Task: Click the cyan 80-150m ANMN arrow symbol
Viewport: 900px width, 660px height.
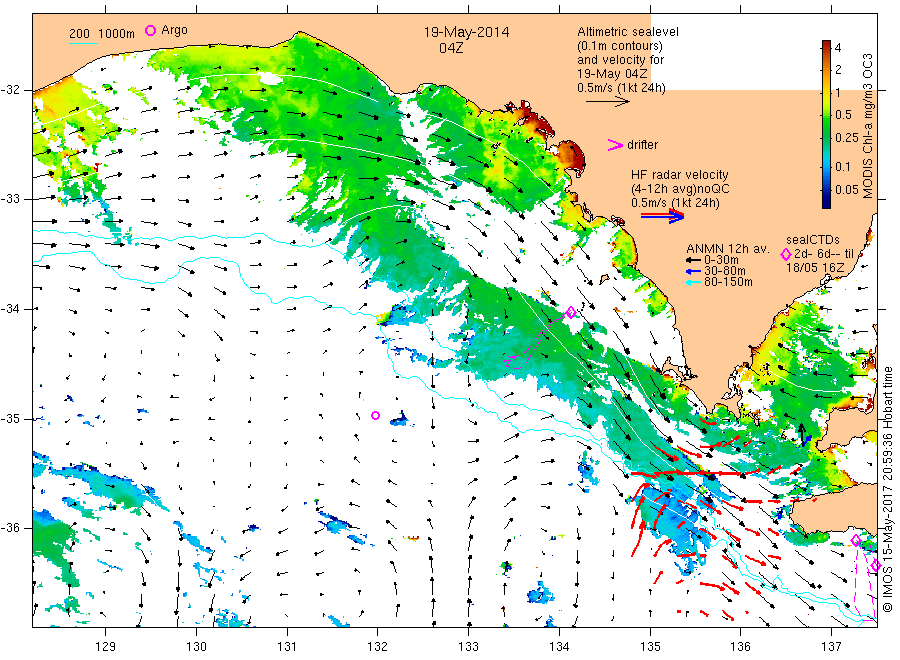Action: pos(693,282)
